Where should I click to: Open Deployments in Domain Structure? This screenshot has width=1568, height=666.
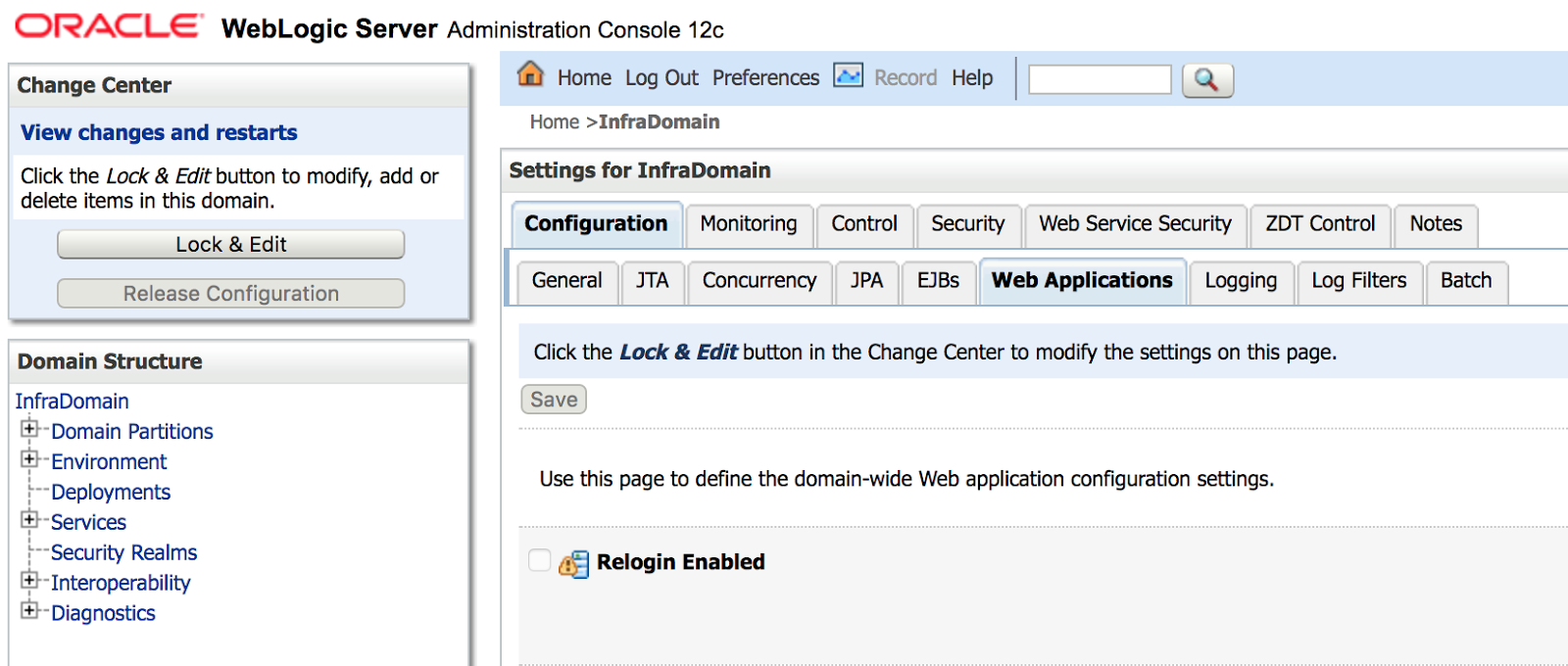point(111,493)
